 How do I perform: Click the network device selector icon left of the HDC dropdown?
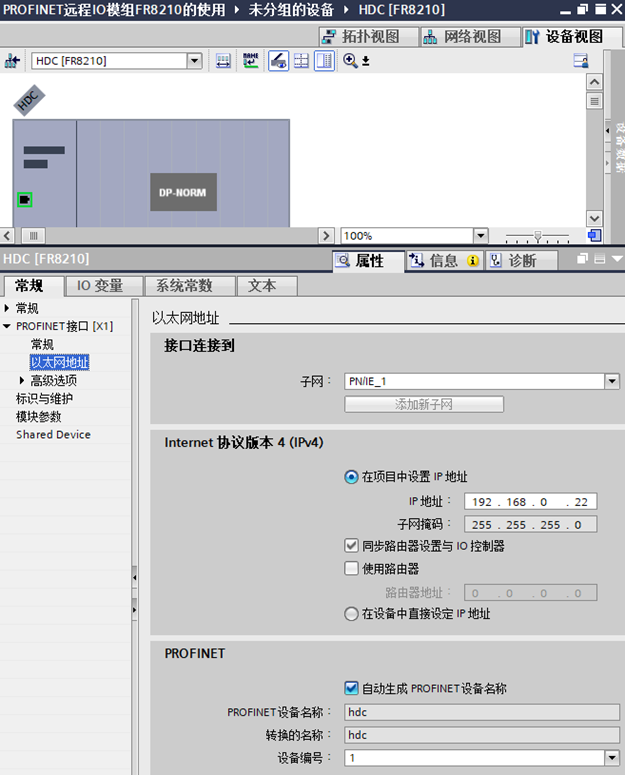pos(12,61)
